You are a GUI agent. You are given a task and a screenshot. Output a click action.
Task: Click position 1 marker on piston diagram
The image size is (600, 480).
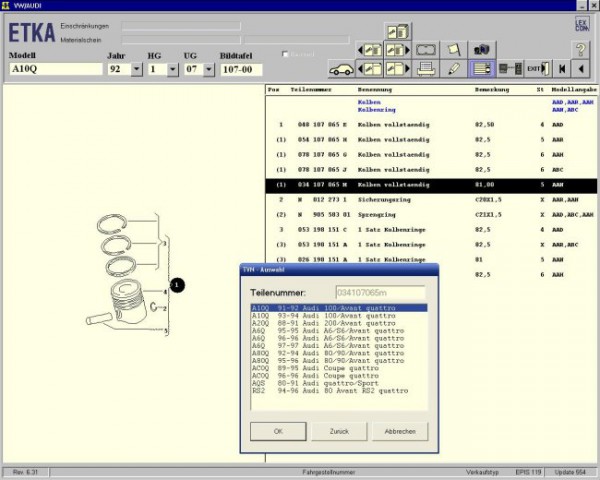(x=177, y=285)
